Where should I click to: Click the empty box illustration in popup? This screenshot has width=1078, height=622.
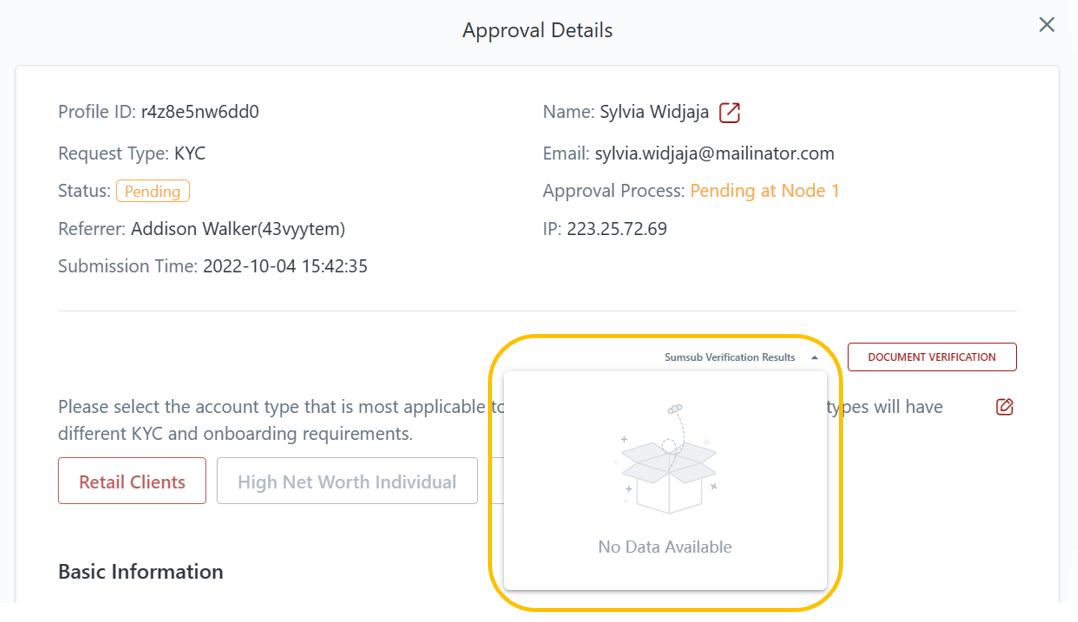pos(666,462)
